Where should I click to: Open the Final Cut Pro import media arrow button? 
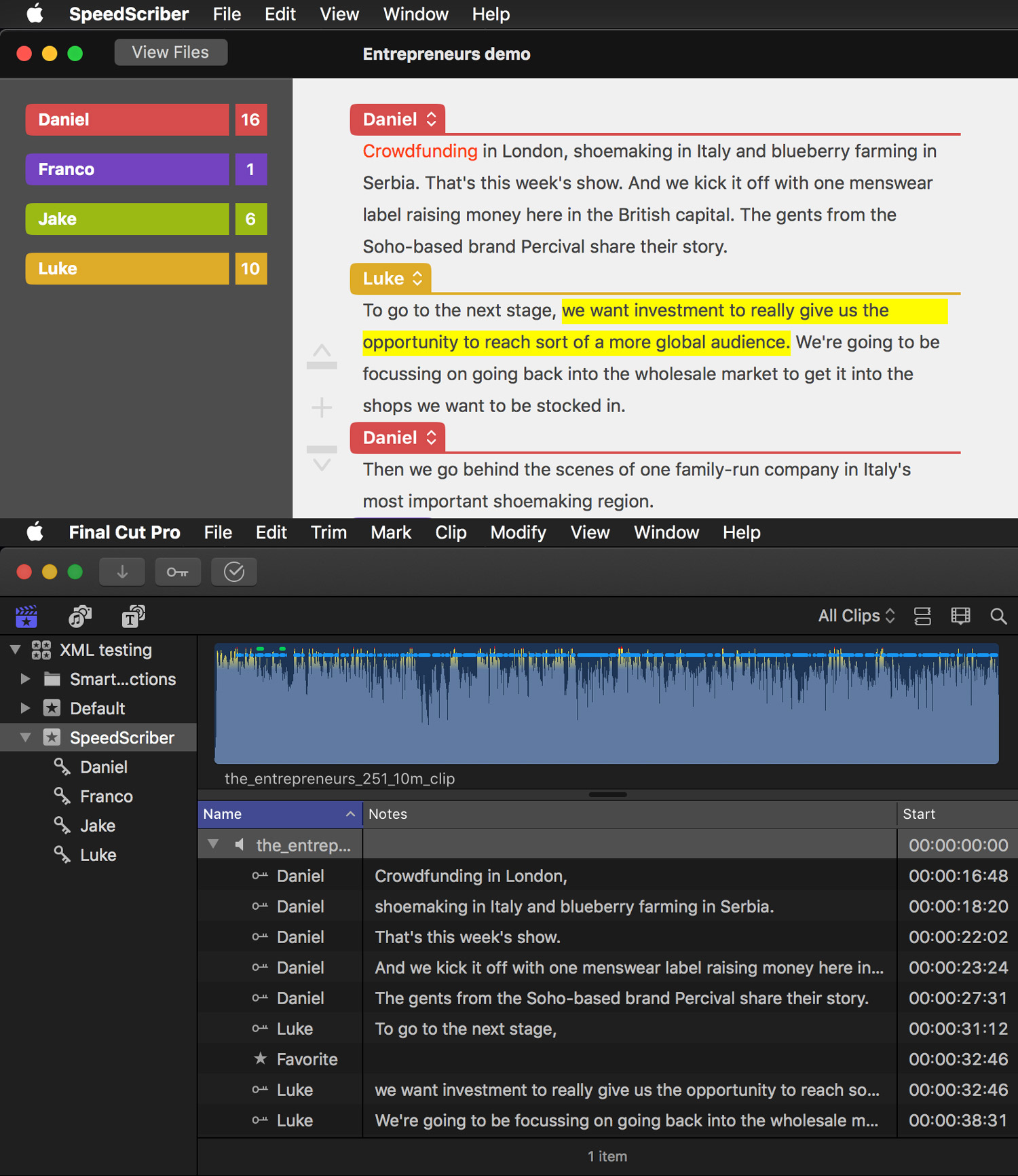click(122, 572)
